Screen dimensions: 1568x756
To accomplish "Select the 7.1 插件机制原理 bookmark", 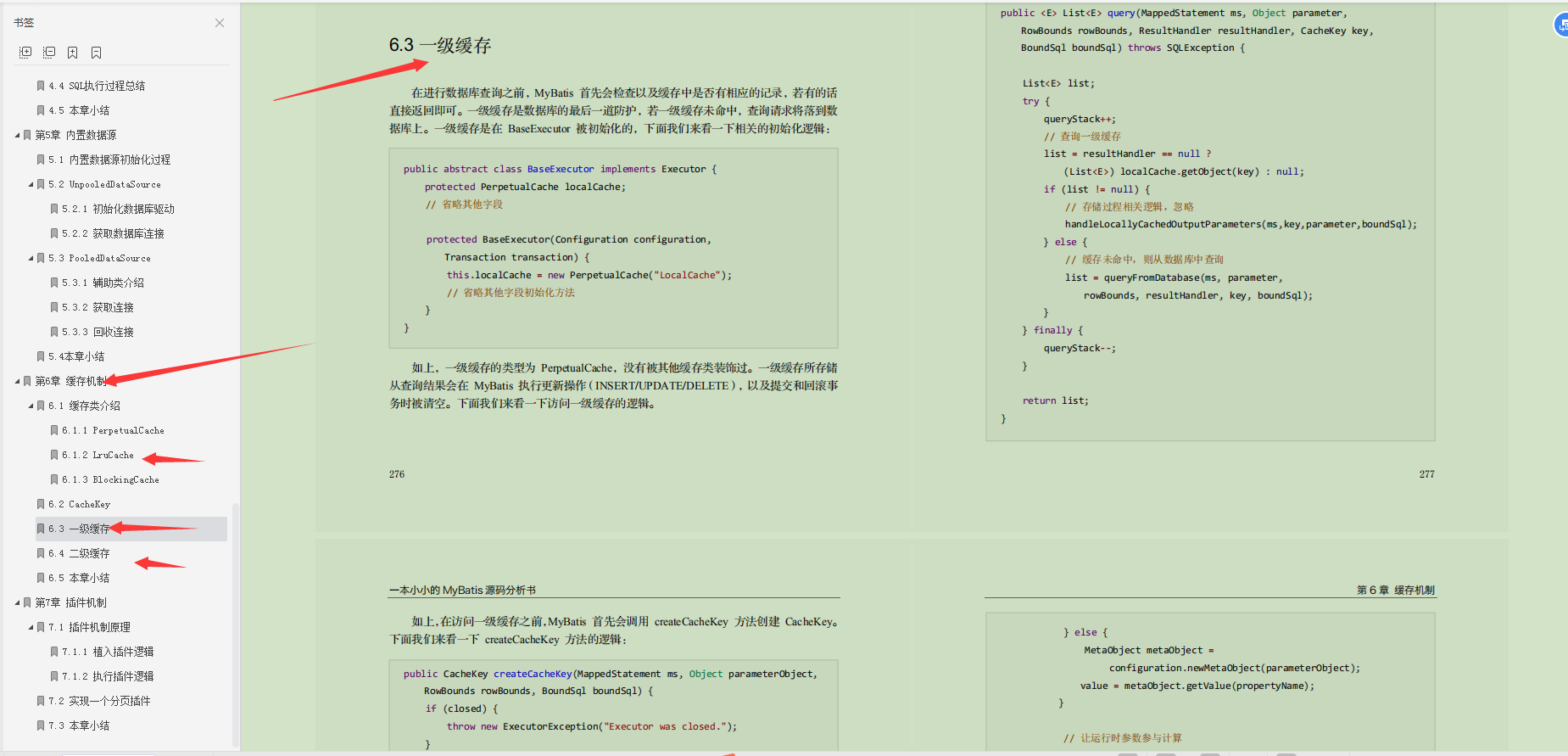I will (x=89, y=627).
